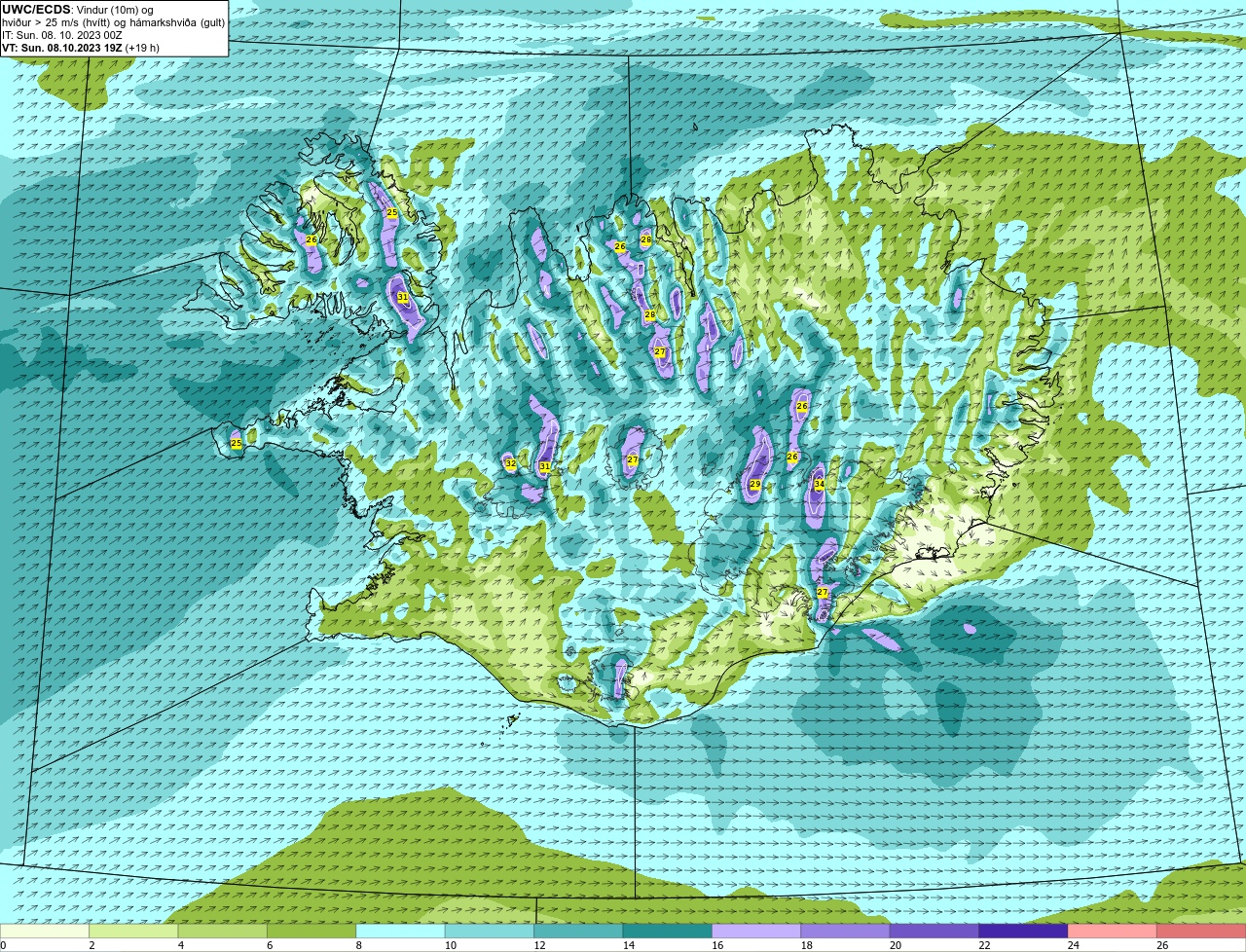Click the "(+19 h)" forecast offset text
This screenshot has height=952, width=1246.
(142, 48)
